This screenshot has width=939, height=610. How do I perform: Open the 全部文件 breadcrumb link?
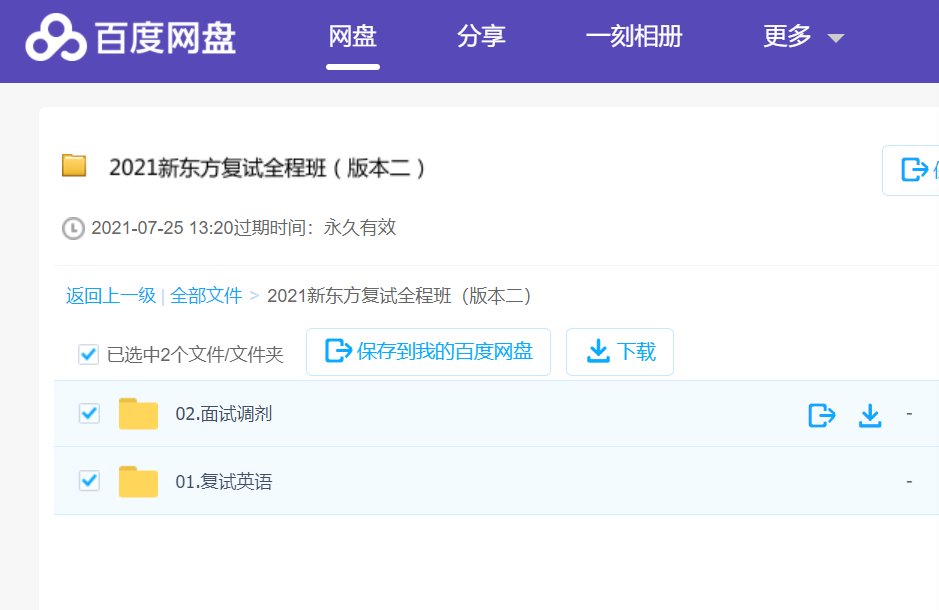point(207,296)
